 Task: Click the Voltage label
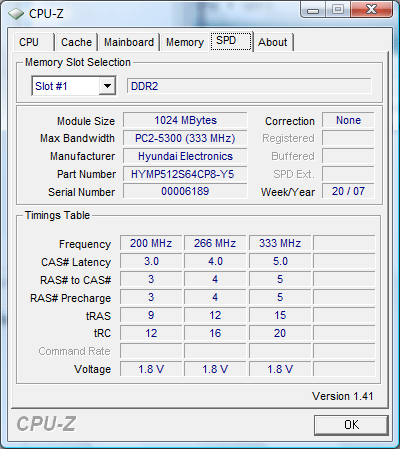tap(92, 369)
